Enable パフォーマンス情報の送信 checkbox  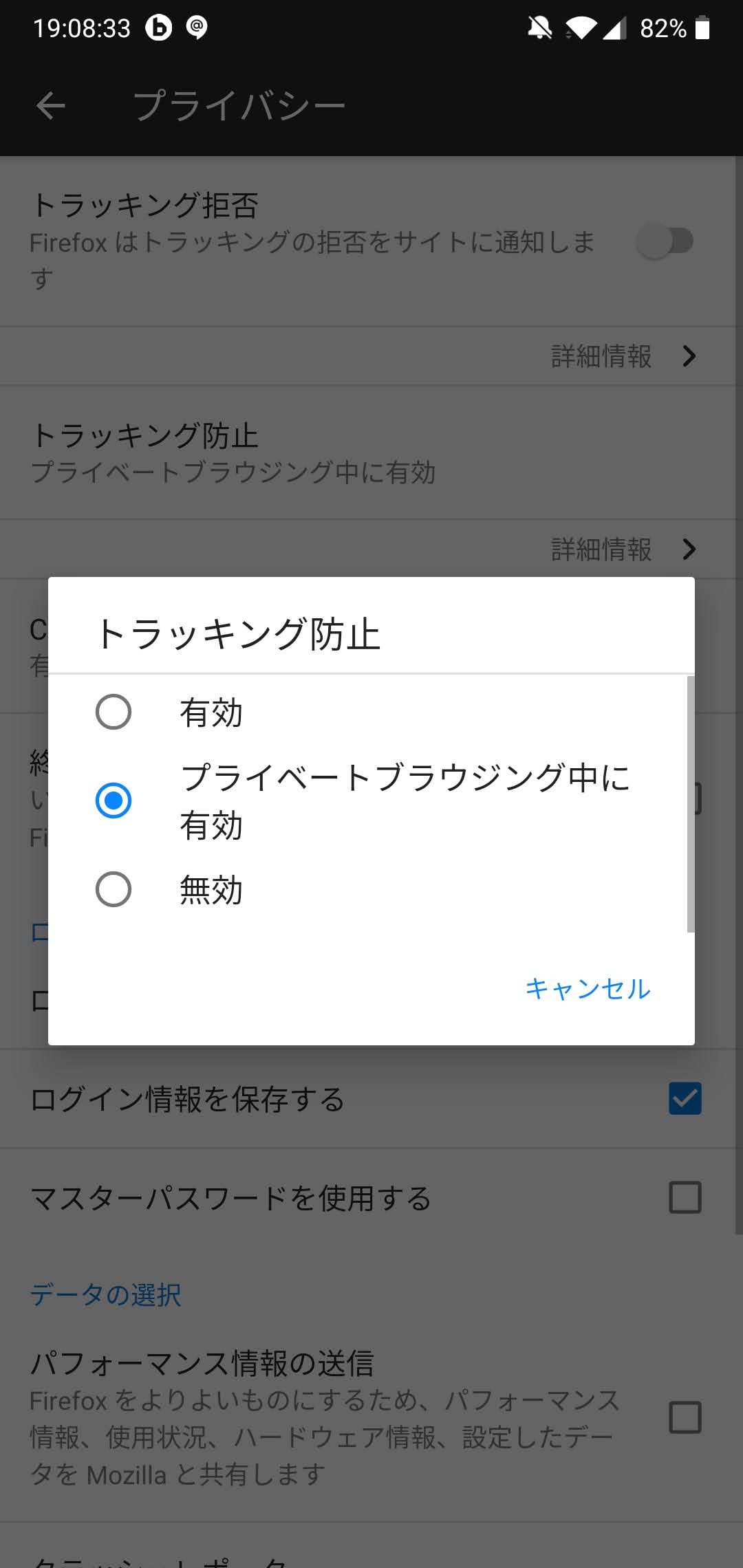[x=685, y=1417]
